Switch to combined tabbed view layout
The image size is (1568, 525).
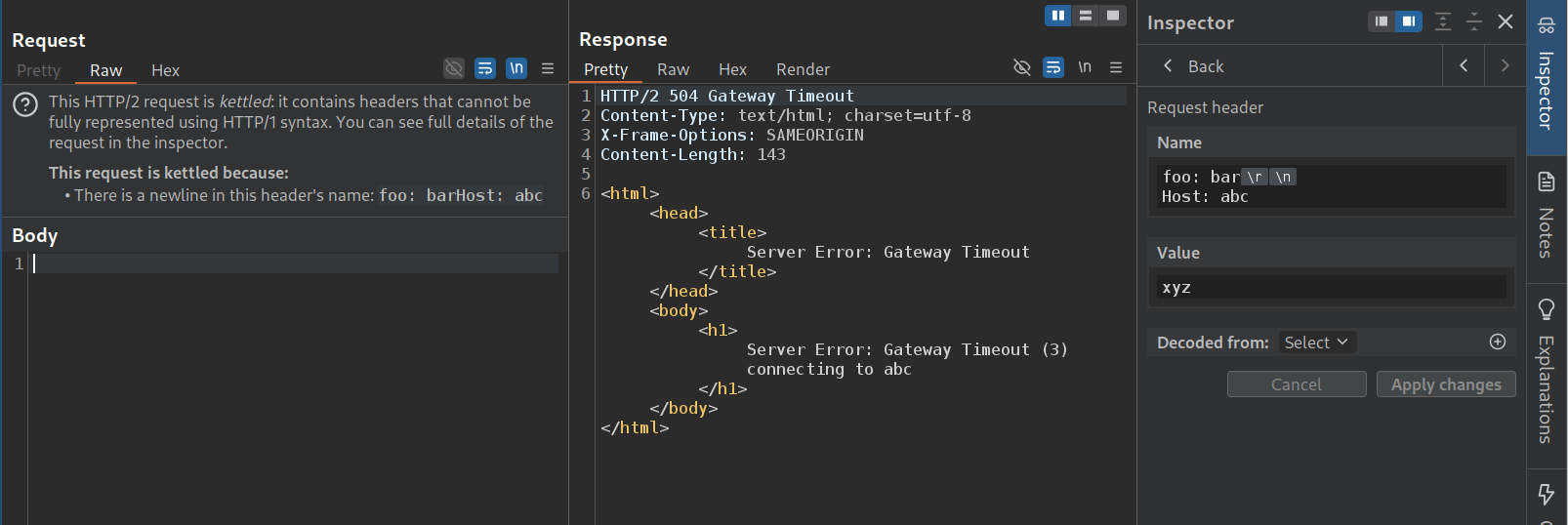(1112, 16)
